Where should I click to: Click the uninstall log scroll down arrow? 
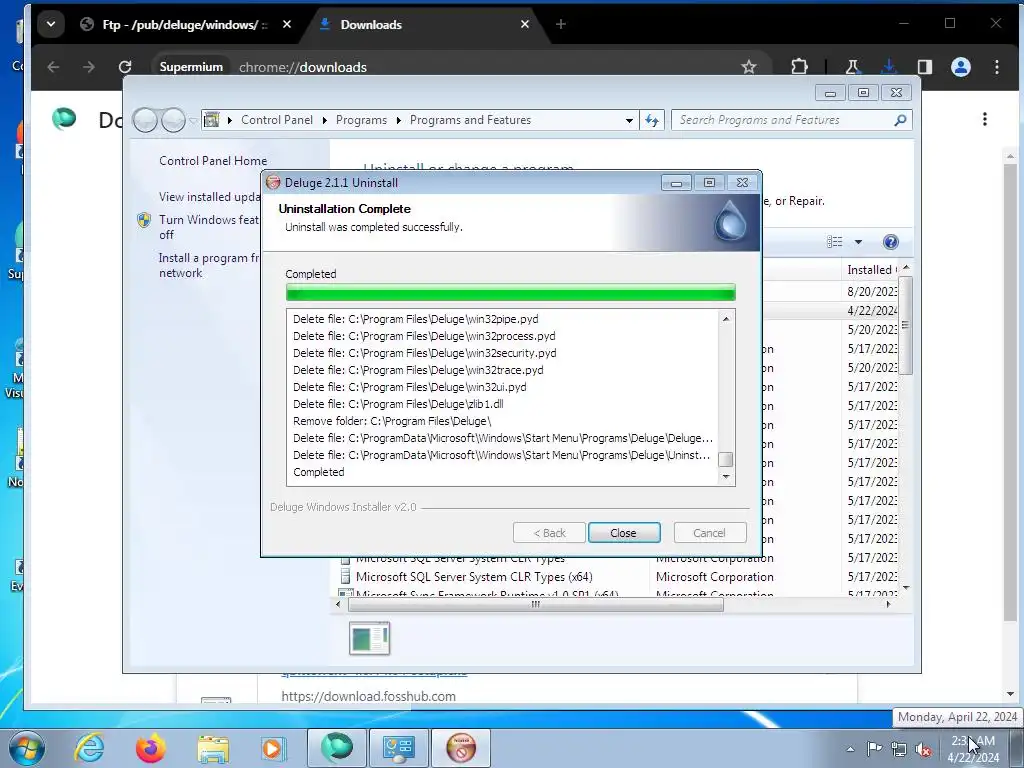tap(726, 477)
